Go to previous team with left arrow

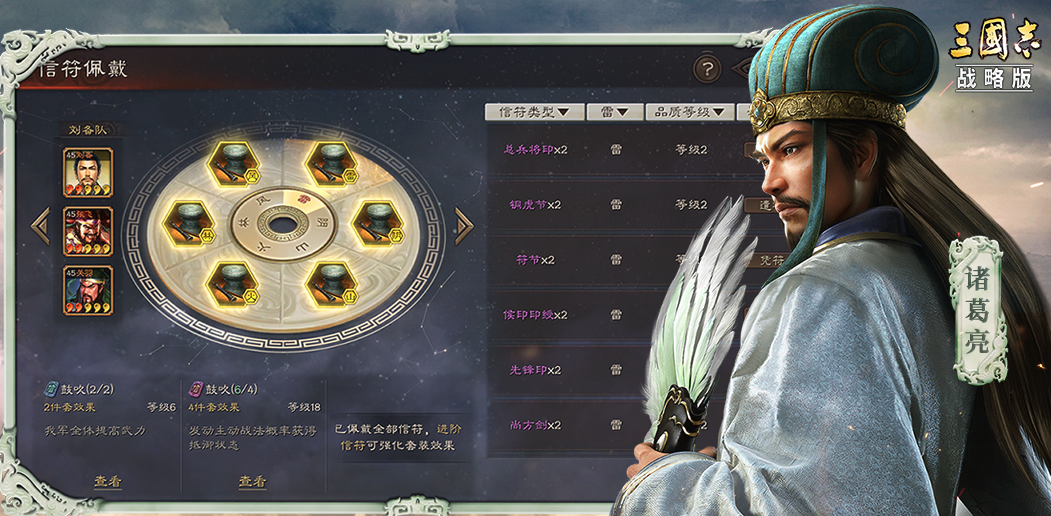[40, 225]
